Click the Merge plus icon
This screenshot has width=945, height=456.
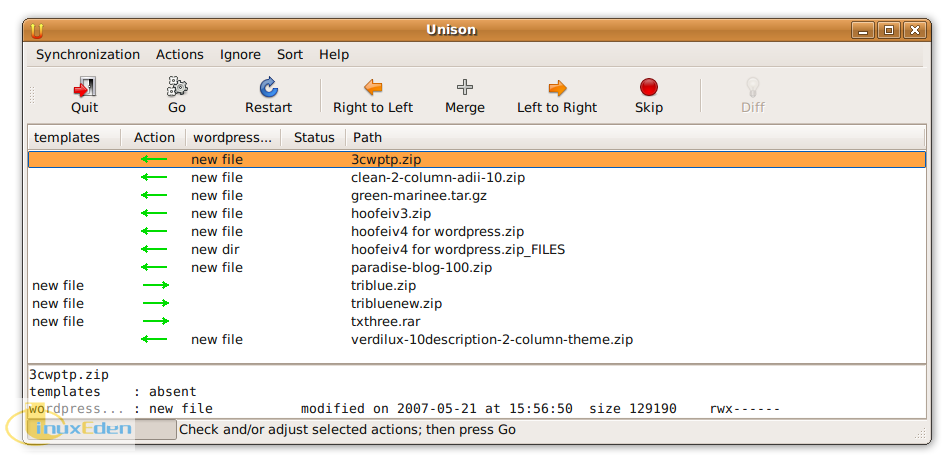(x=465, y=87)
